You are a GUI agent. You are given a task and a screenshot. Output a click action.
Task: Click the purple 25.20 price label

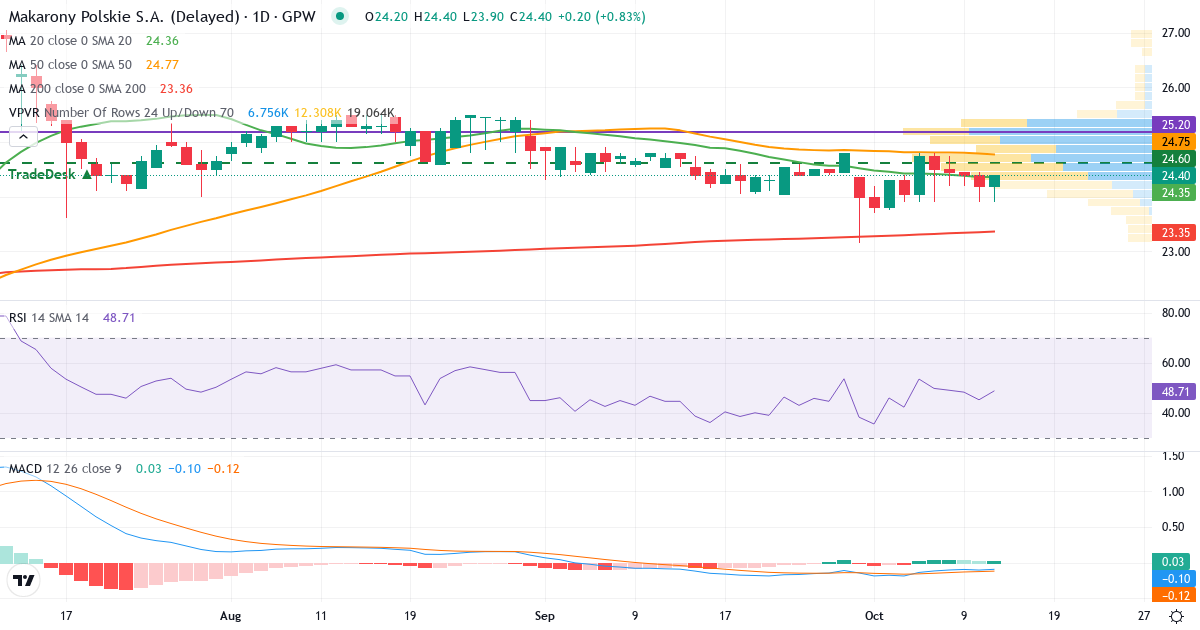click(1175, 125)
